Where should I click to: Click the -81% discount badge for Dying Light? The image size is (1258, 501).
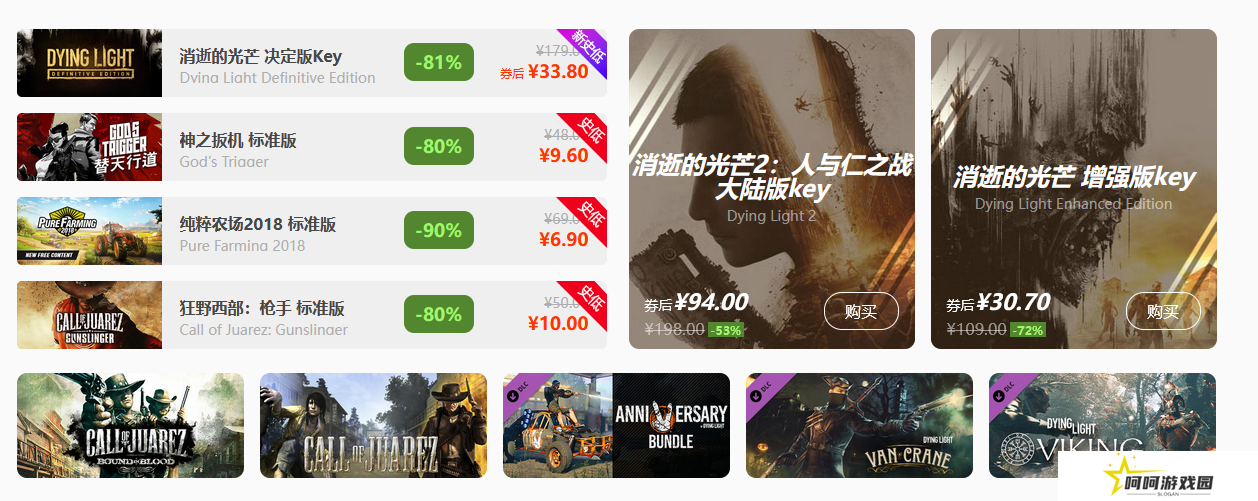tap(439, 62)
